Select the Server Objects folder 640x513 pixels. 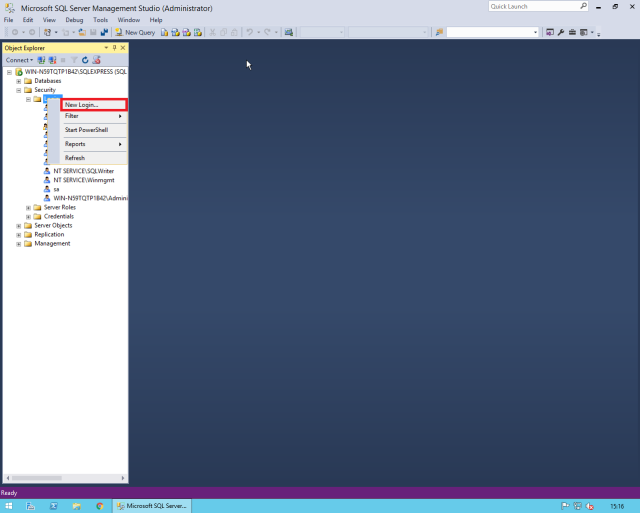(53, 225)
